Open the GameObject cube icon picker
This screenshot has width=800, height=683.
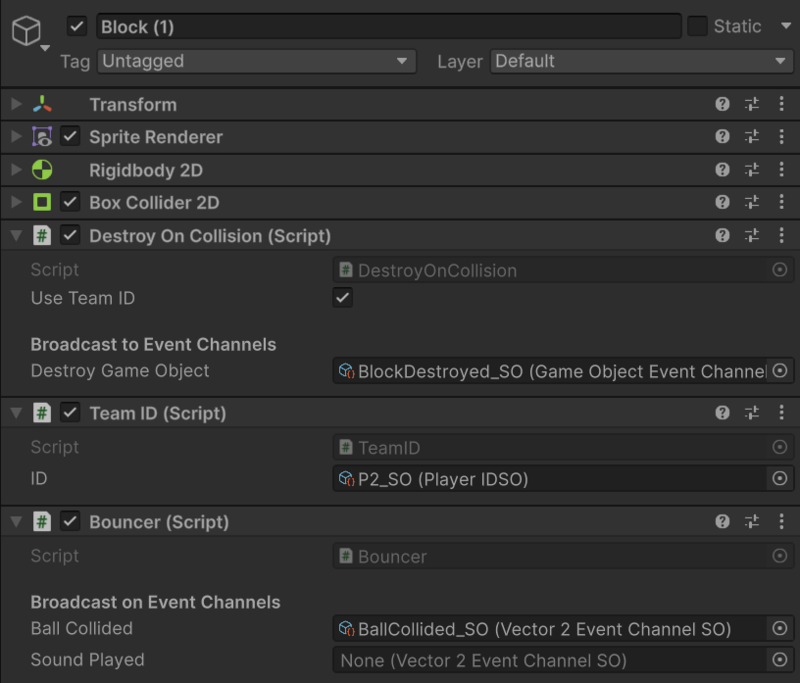pyautogui.click(x=27, y=31)
